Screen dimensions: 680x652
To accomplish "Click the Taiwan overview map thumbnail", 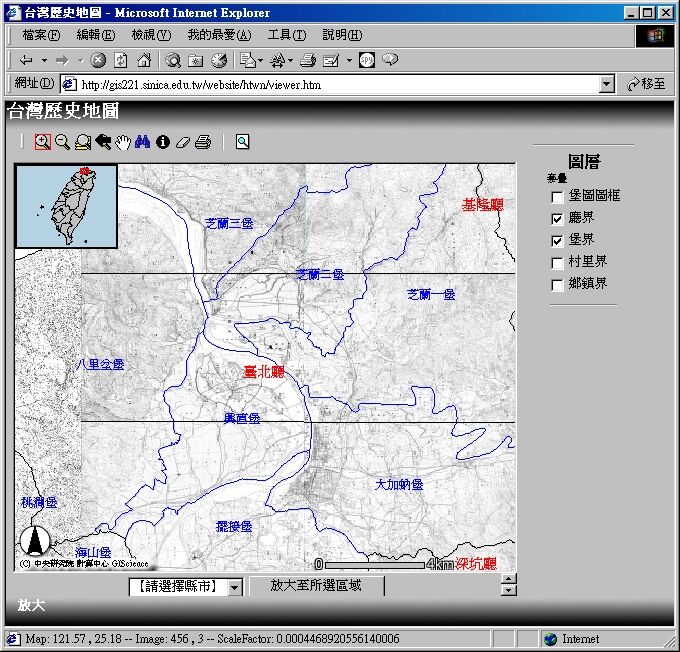I will coord(67,206).
